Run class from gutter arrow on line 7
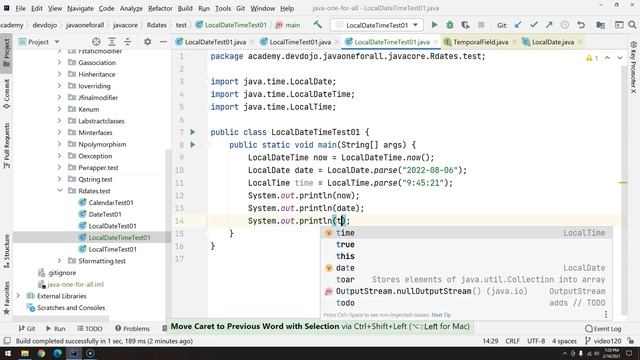The height and width of the screenshot is (360, 640). point(193,132)
